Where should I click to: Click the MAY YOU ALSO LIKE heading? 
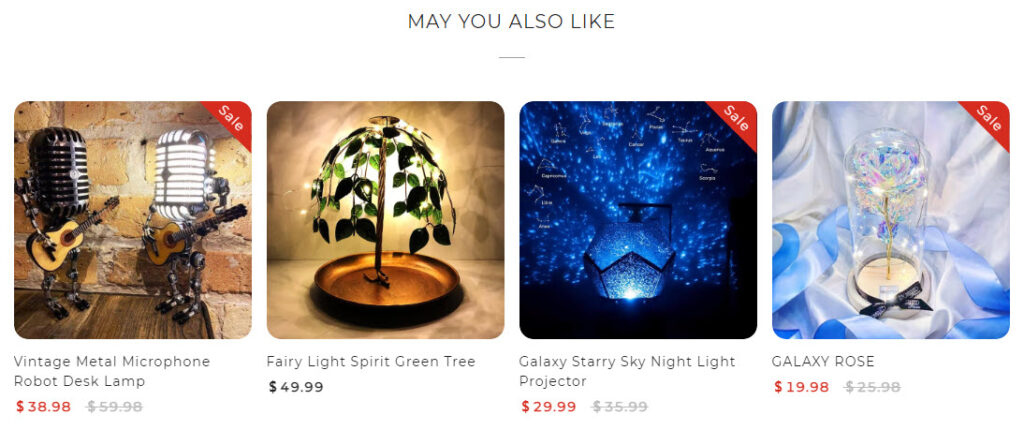click(511, 22)
